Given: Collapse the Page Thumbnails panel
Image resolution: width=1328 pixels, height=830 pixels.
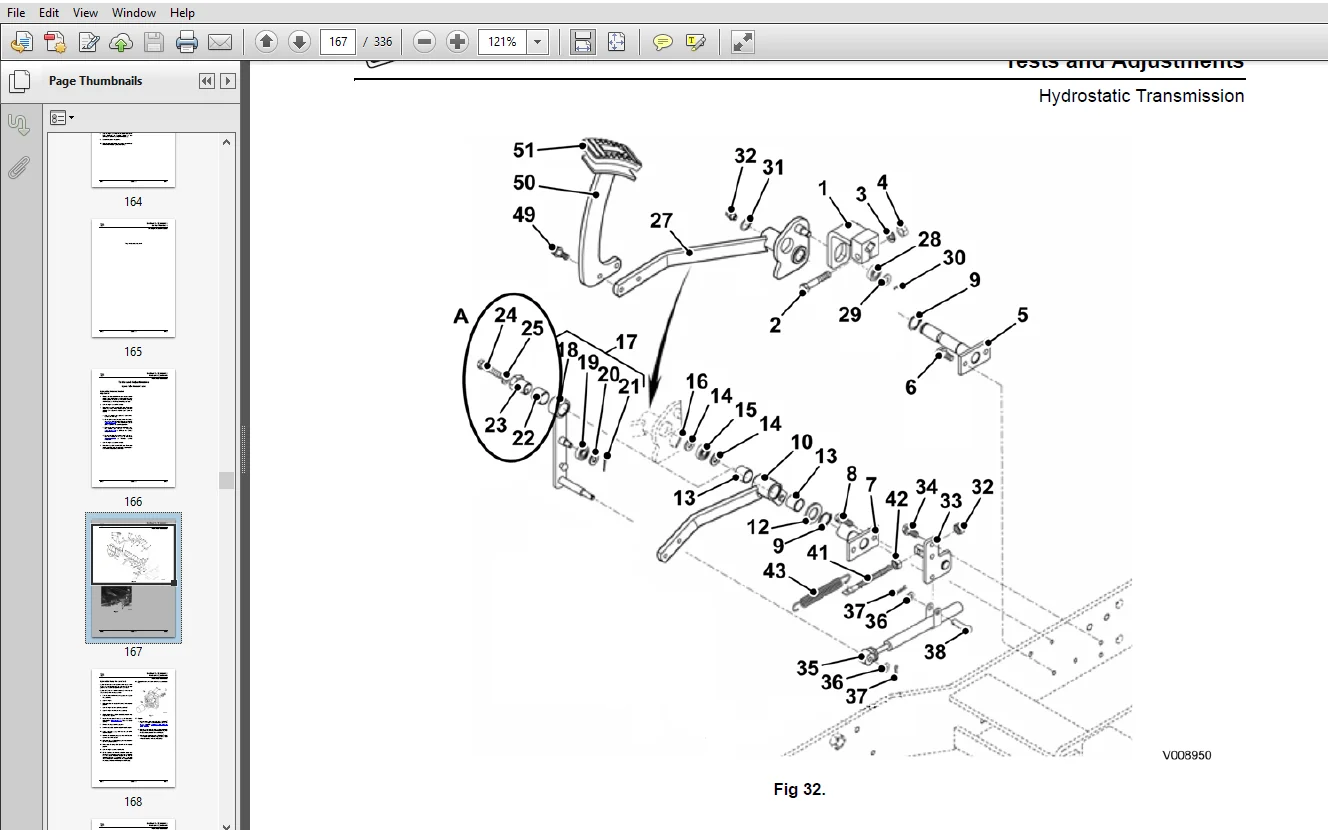Looking at the screenshot, I should tap(207, 81).
